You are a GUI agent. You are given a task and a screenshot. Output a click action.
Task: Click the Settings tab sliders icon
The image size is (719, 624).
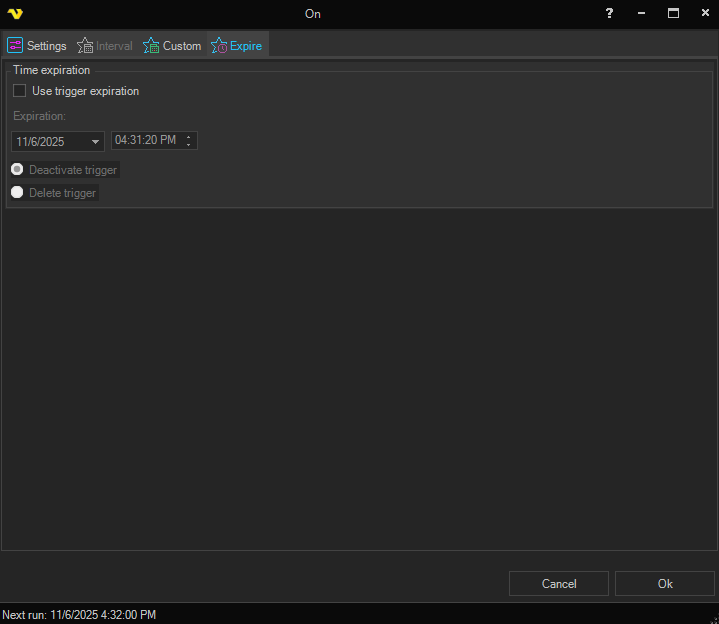coord(15,46)
